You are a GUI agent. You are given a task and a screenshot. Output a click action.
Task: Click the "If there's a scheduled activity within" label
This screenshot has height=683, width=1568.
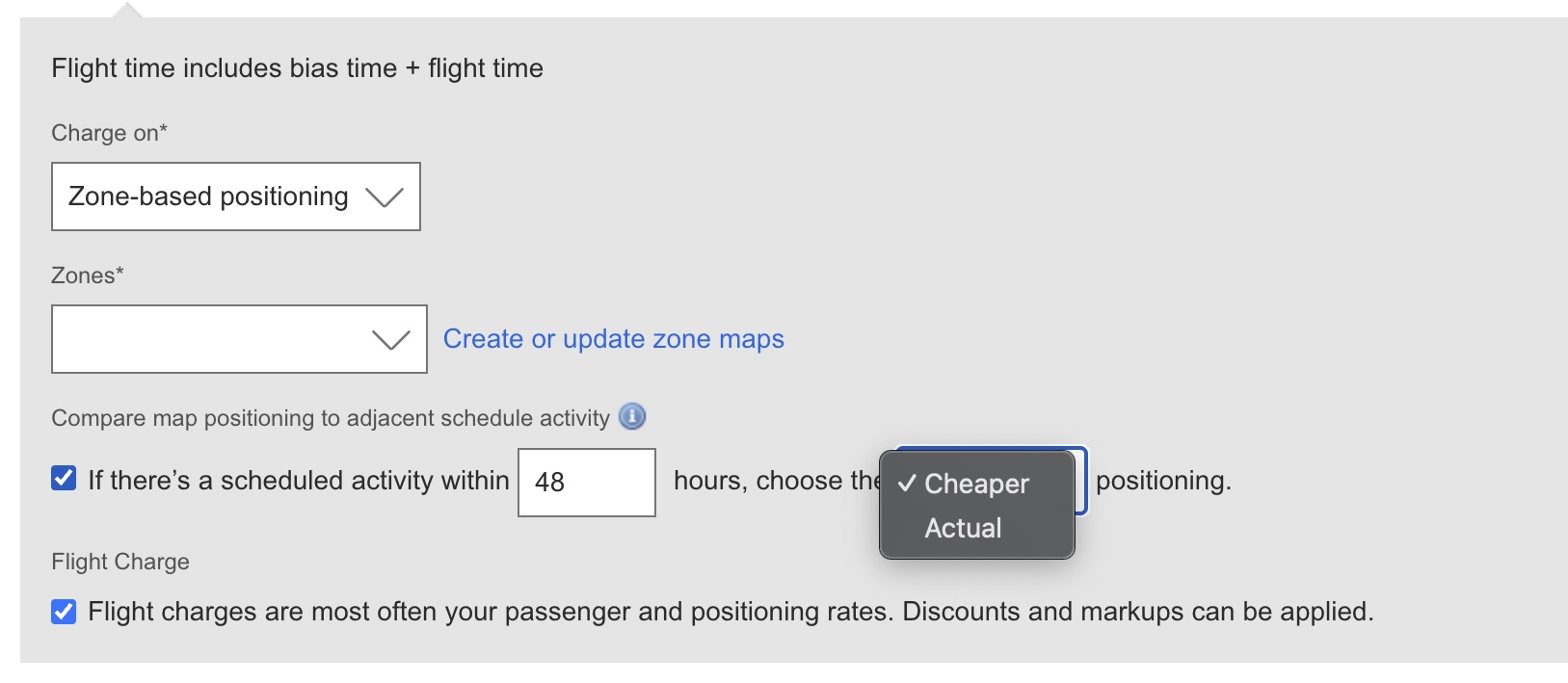tap(298, 481)
